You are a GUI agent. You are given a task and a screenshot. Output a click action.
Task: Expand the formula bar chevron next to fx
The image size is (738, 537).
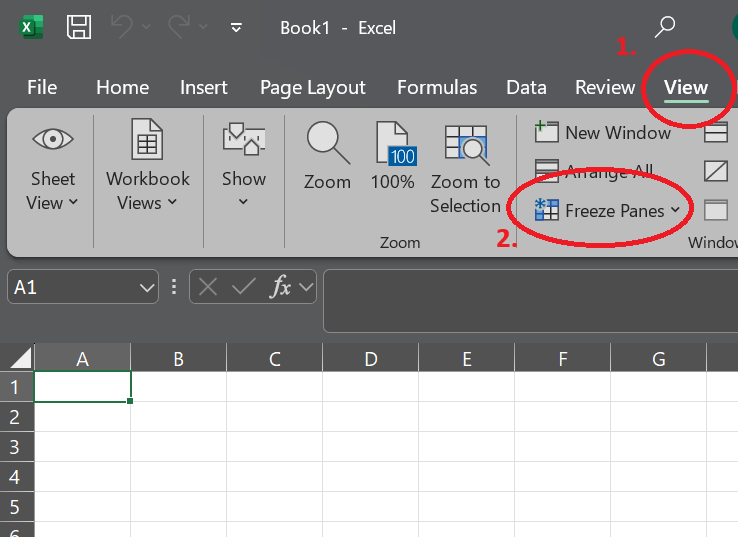[306, 287]
